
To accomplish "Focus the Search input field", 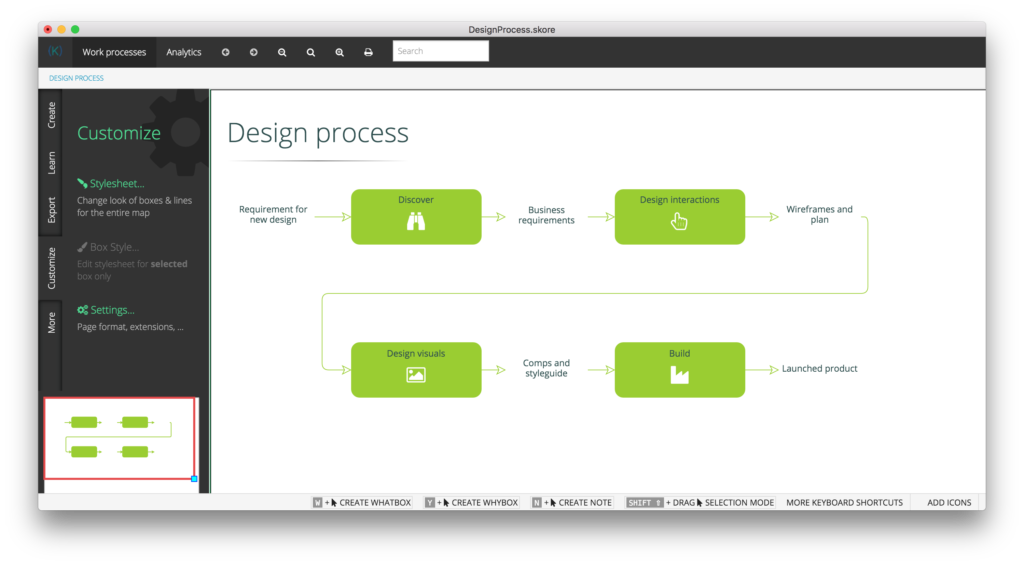I will click(x=441, y=51).
